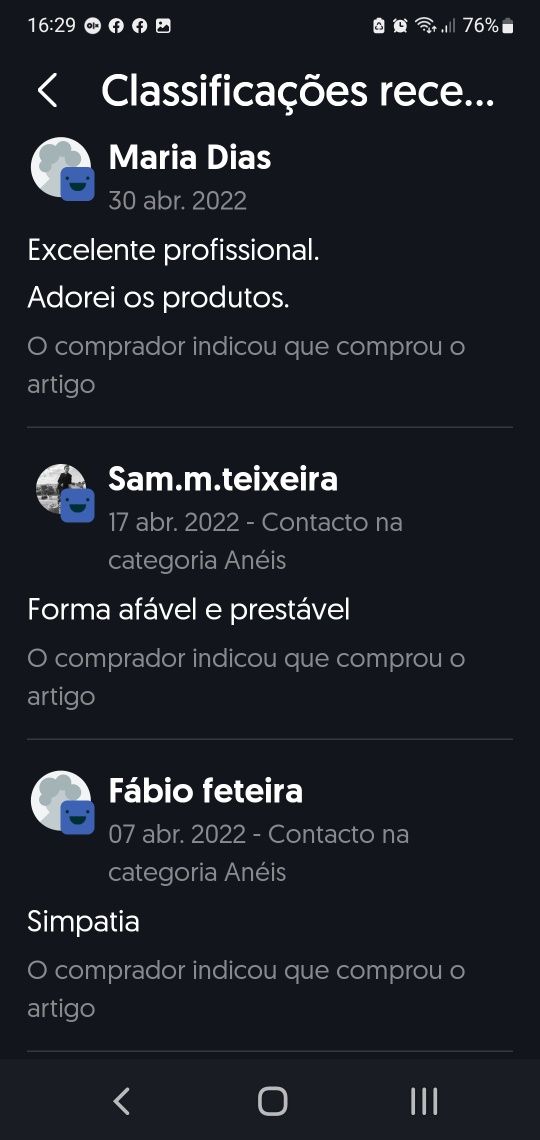Tap the alarm icon in status bar

click(x=400, y=26)
